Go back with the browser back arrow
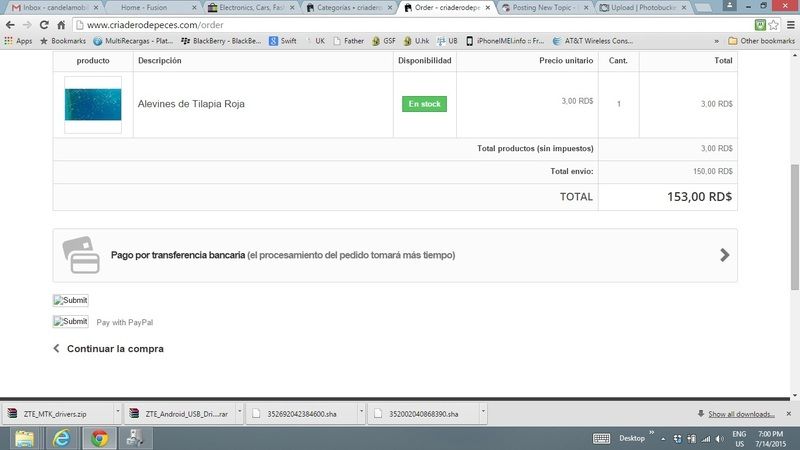Viewport: 800px width, 450px height. point(10,24)
